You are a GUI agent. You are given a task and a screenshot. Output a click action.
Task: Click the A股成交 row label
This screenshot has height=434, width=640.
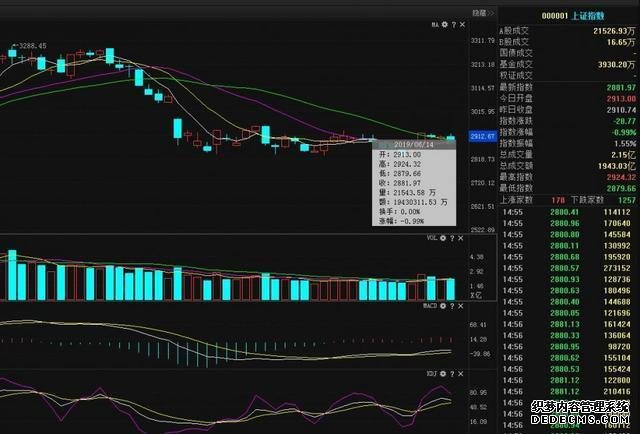point(514,31)
